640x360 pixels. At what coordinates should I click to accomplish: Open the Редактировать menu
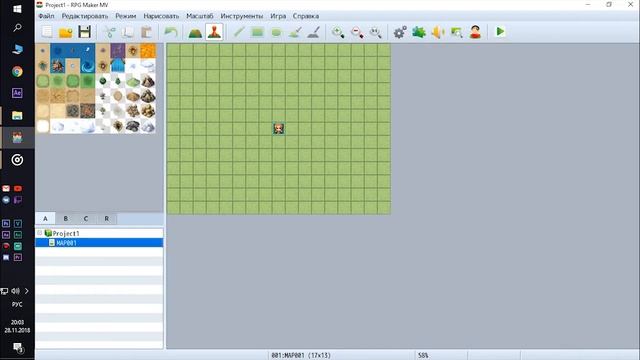point(85,16)
